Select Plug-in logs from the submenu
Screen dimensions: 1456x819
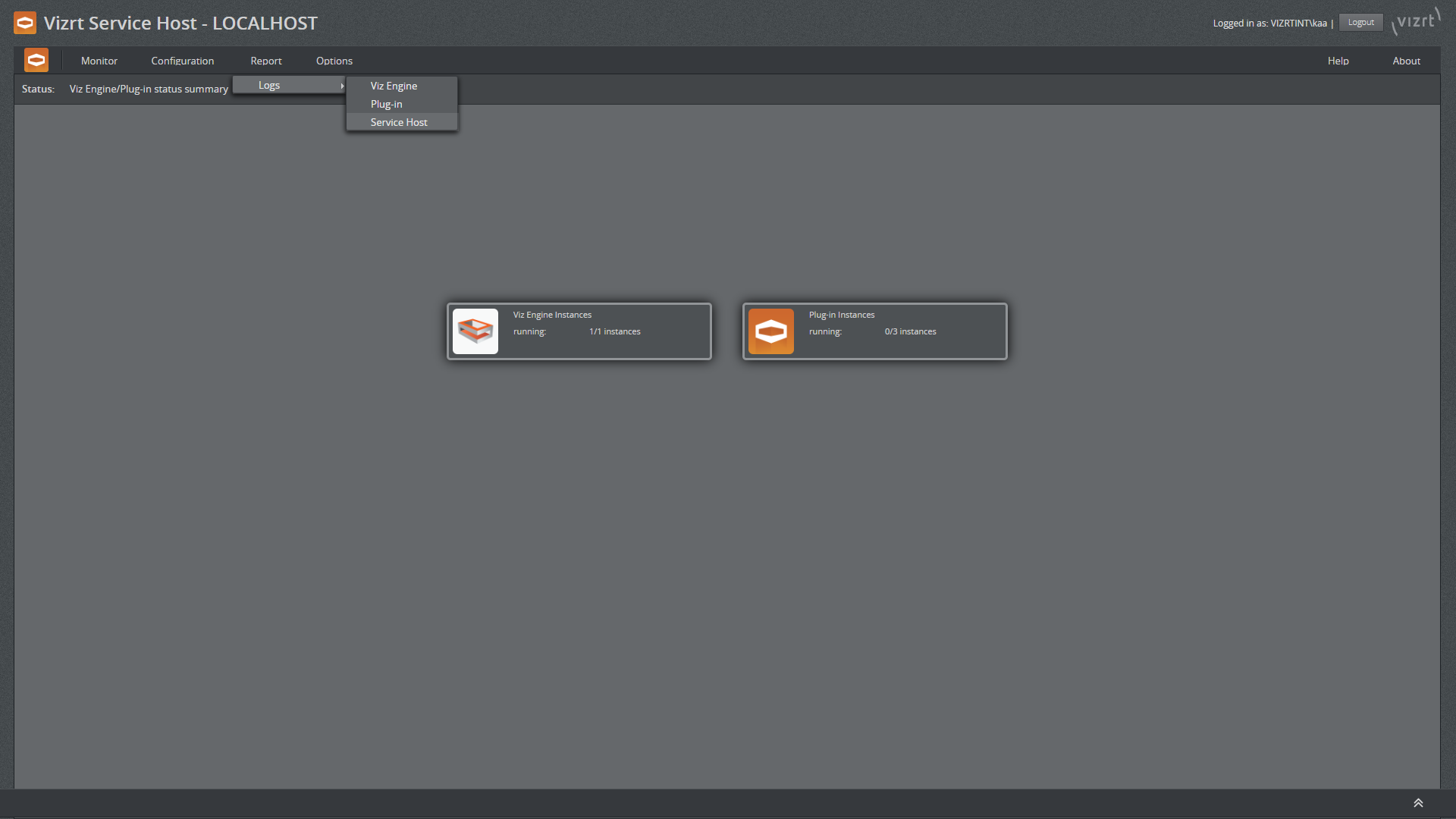[x=402, y=104]
